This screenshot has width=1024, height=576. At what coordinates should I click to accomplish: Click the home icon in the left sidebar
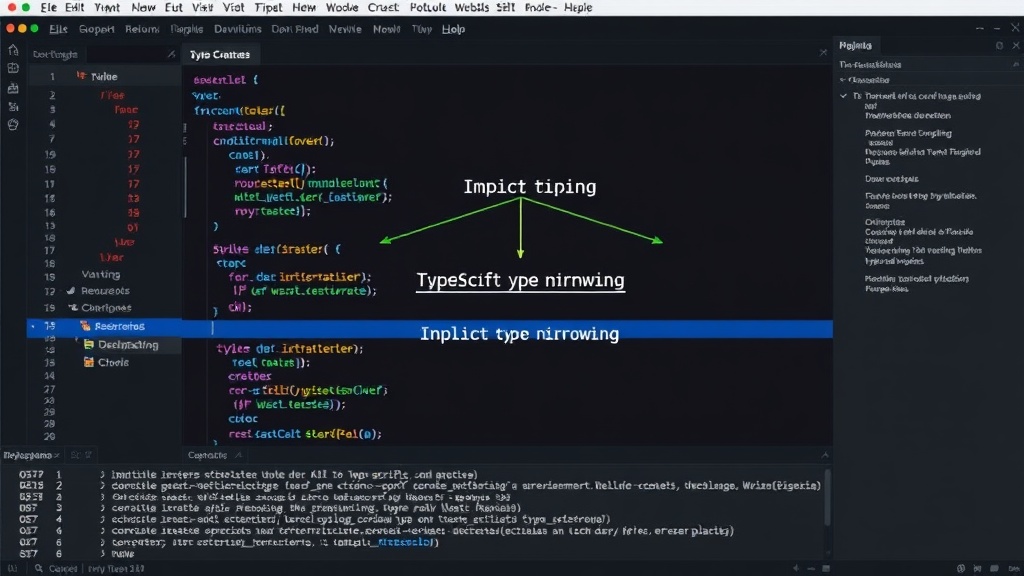(x=13, y=50)
